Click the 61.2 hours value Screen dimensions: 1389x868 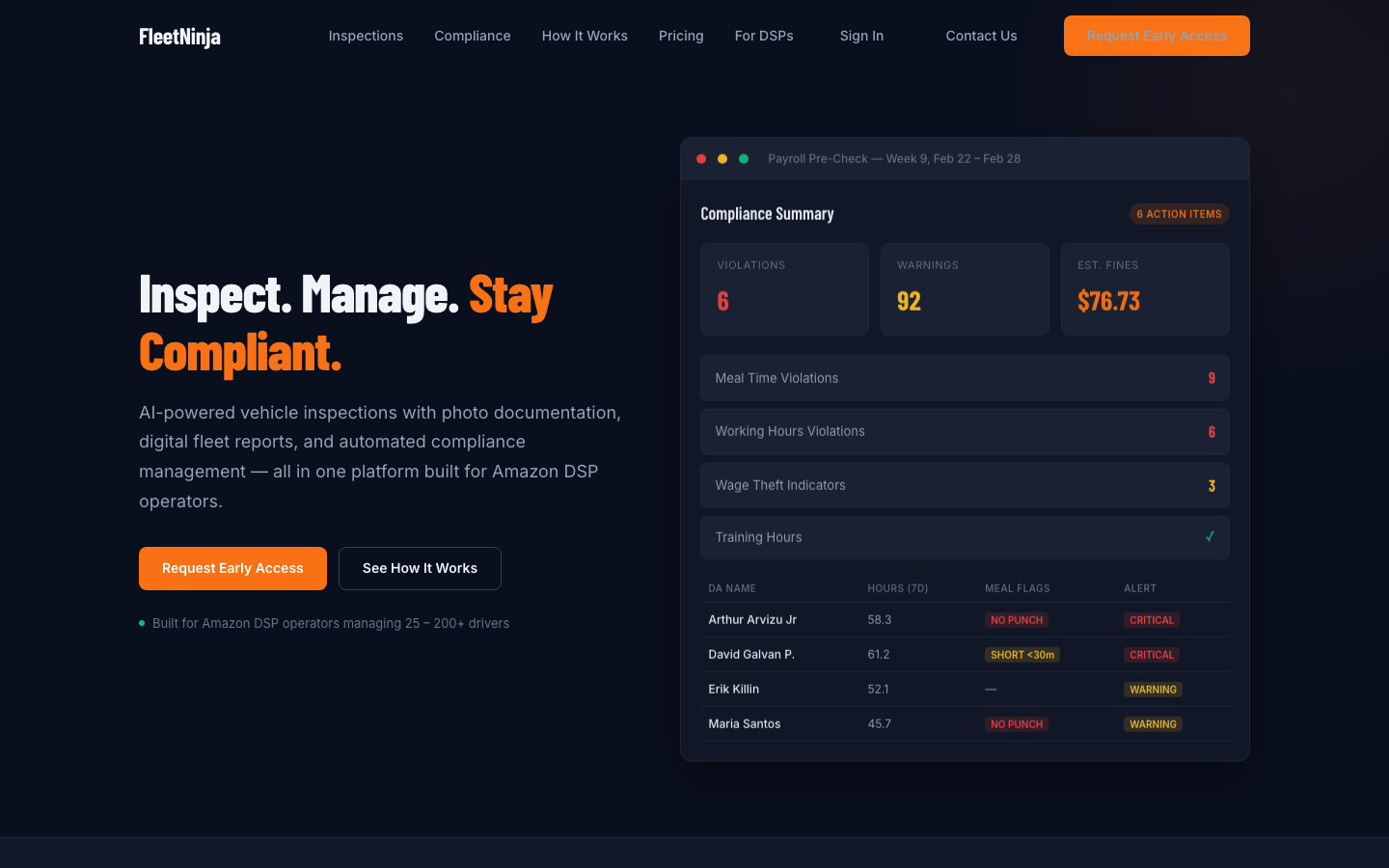[x=879, y=655]
